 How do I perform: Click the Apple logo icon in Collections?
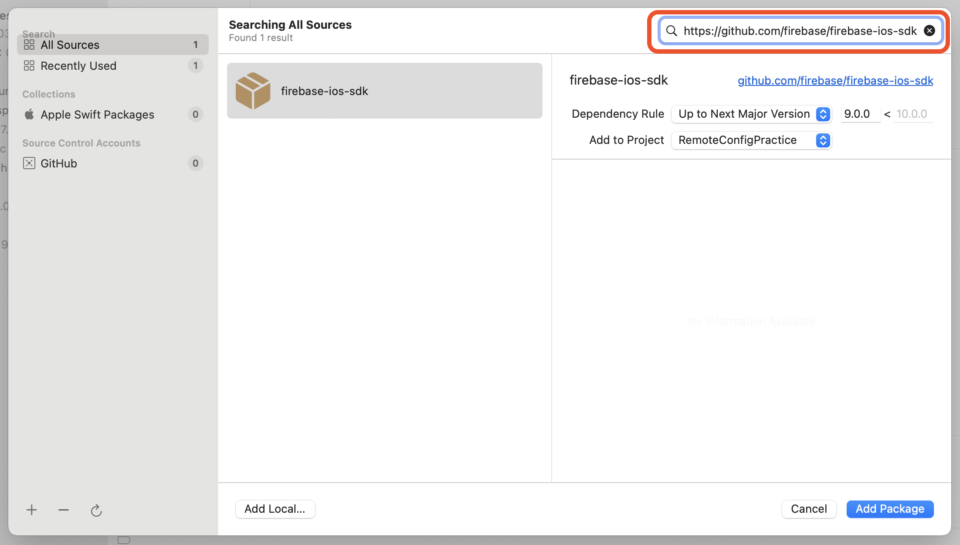tap(29, 115)
